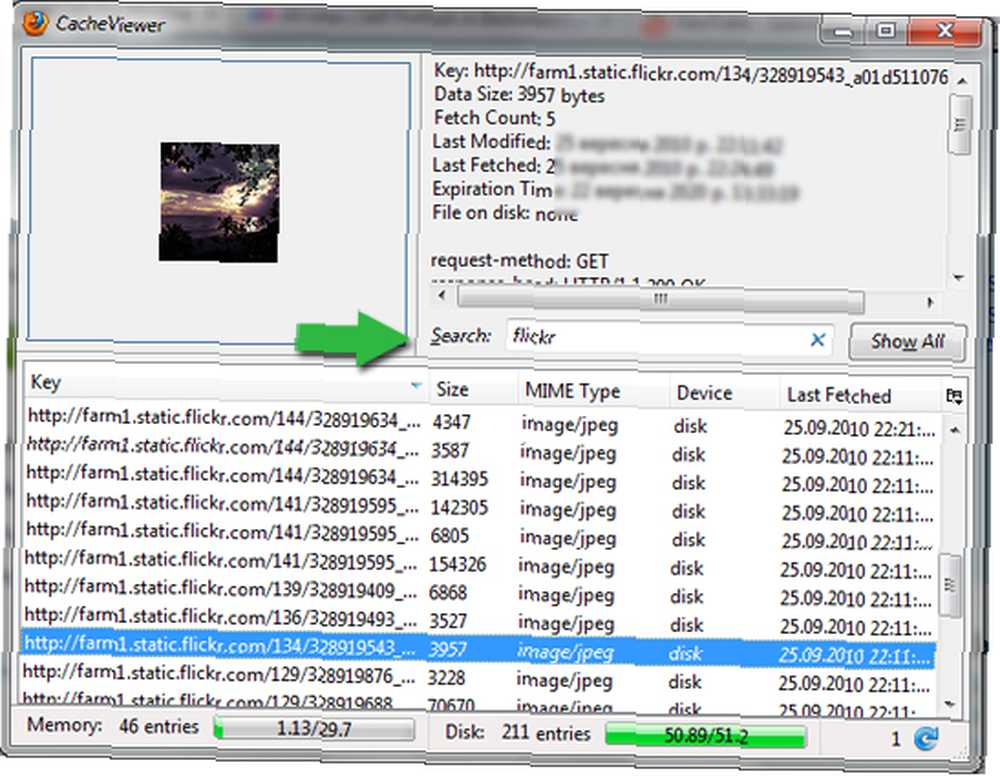Image resolution: width=1000 pixels, height=776 pixels.
Task: Click the Key URL line in the details pane
Action: tap(691, 73)
